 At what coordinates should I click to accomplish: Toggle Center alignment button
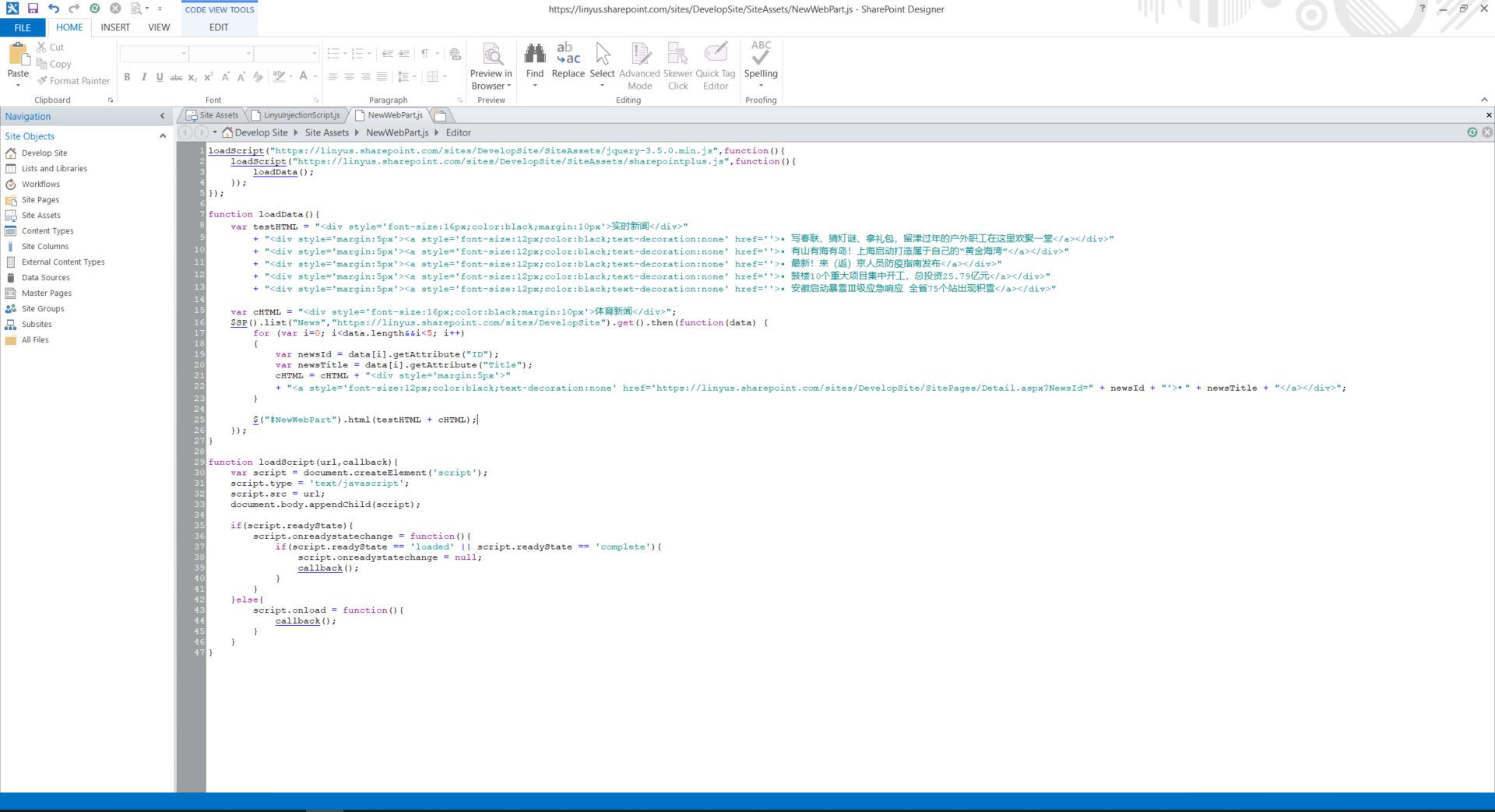[350, 76]
